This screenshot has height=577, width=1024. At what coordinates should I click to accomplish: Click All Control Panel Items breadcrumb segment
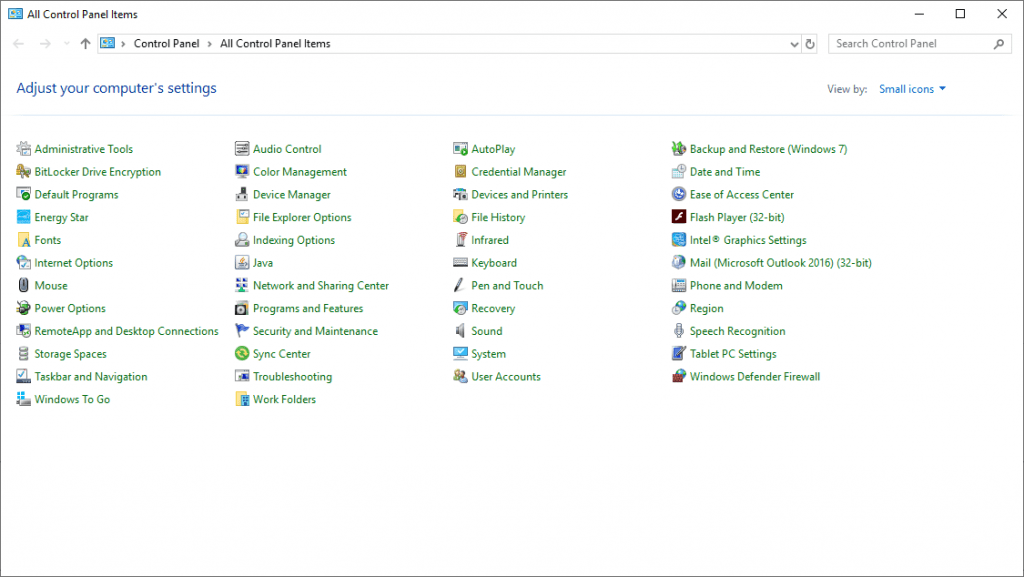coord(275,44)
